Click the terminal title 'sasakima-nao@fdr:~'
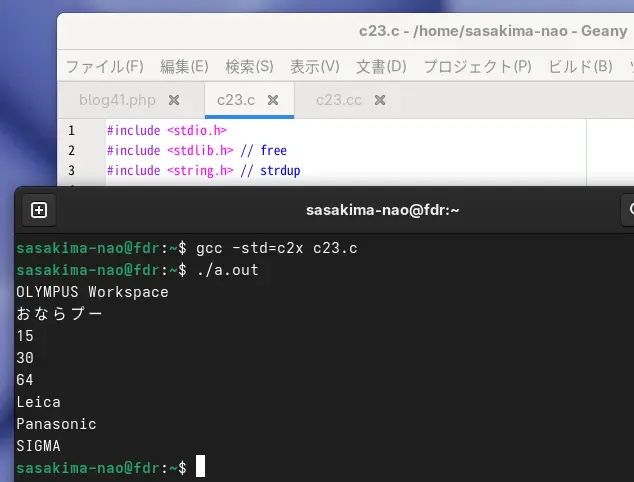This screenshot has height=482, width=634. [383, 210]
